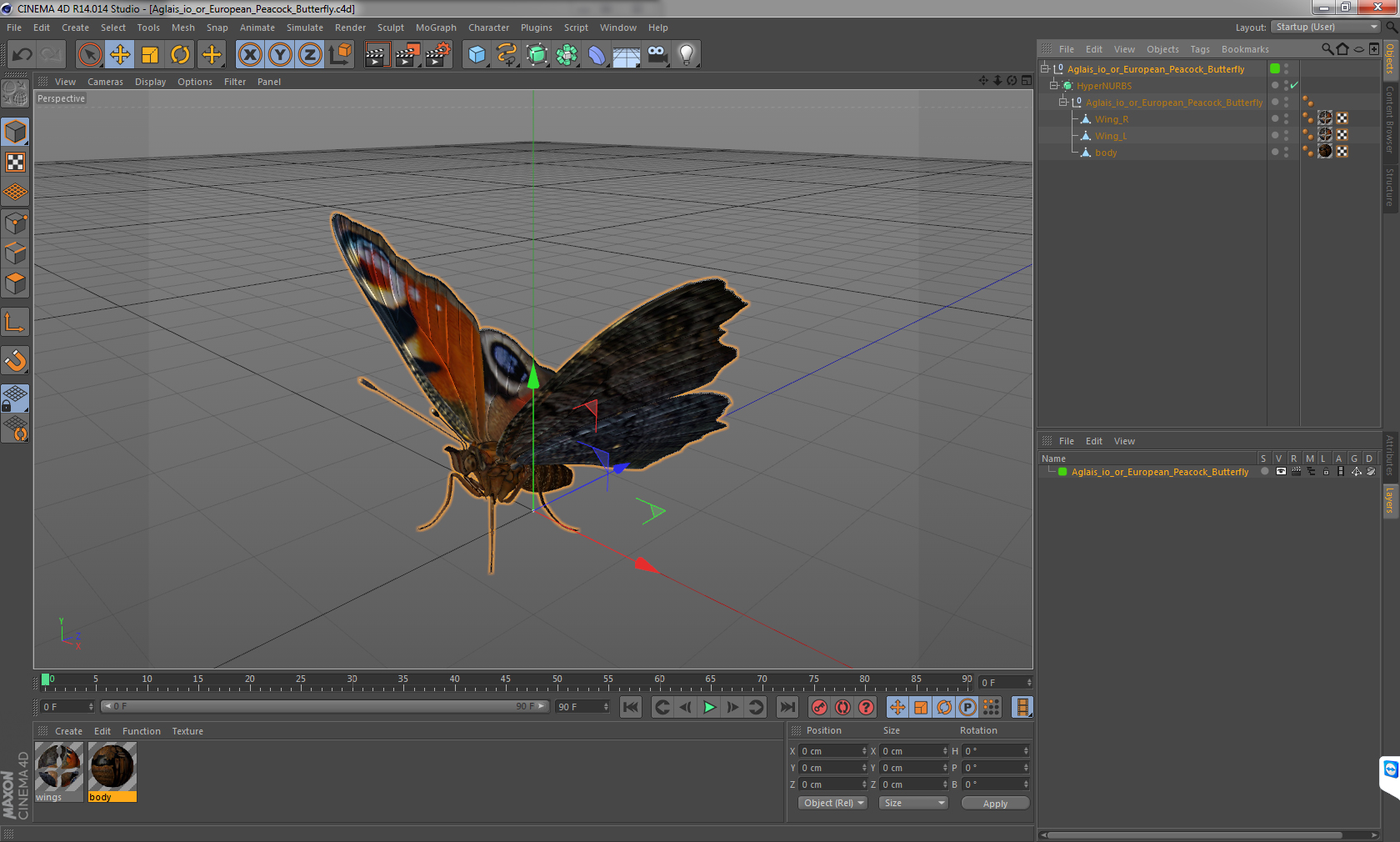The image size is (1400, 842).
Task: Switch to Model mode in left sidebar
Action: (x=16, y=133)
